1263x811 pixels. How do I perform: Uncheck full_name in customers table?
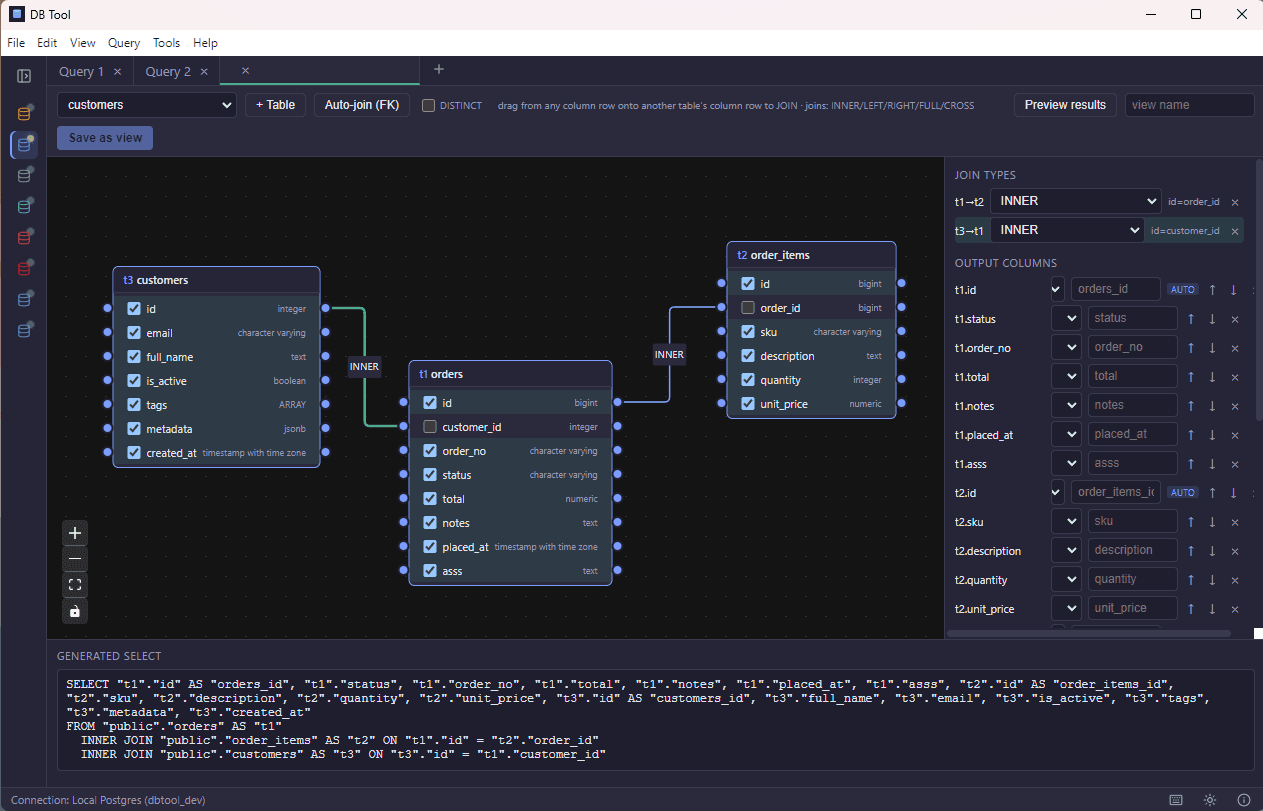134,357
